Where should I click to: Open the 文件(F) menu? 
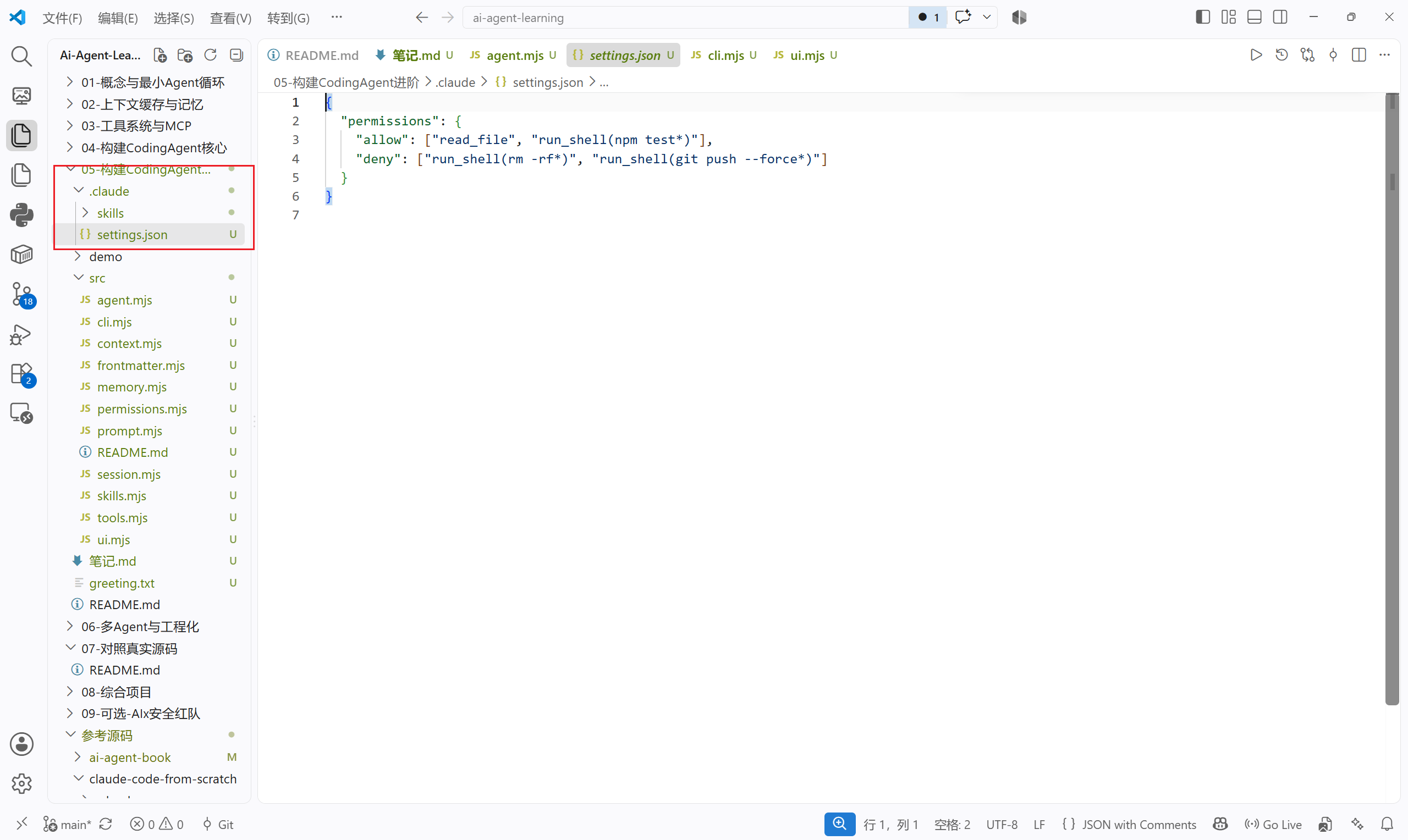click(62, 18)
